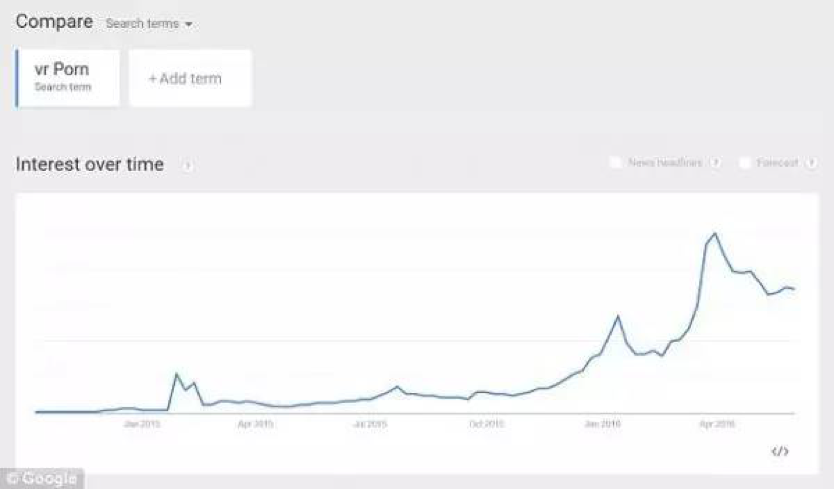Click the Interest over time heading
This screenshot has height=489, width=834.
90,164
